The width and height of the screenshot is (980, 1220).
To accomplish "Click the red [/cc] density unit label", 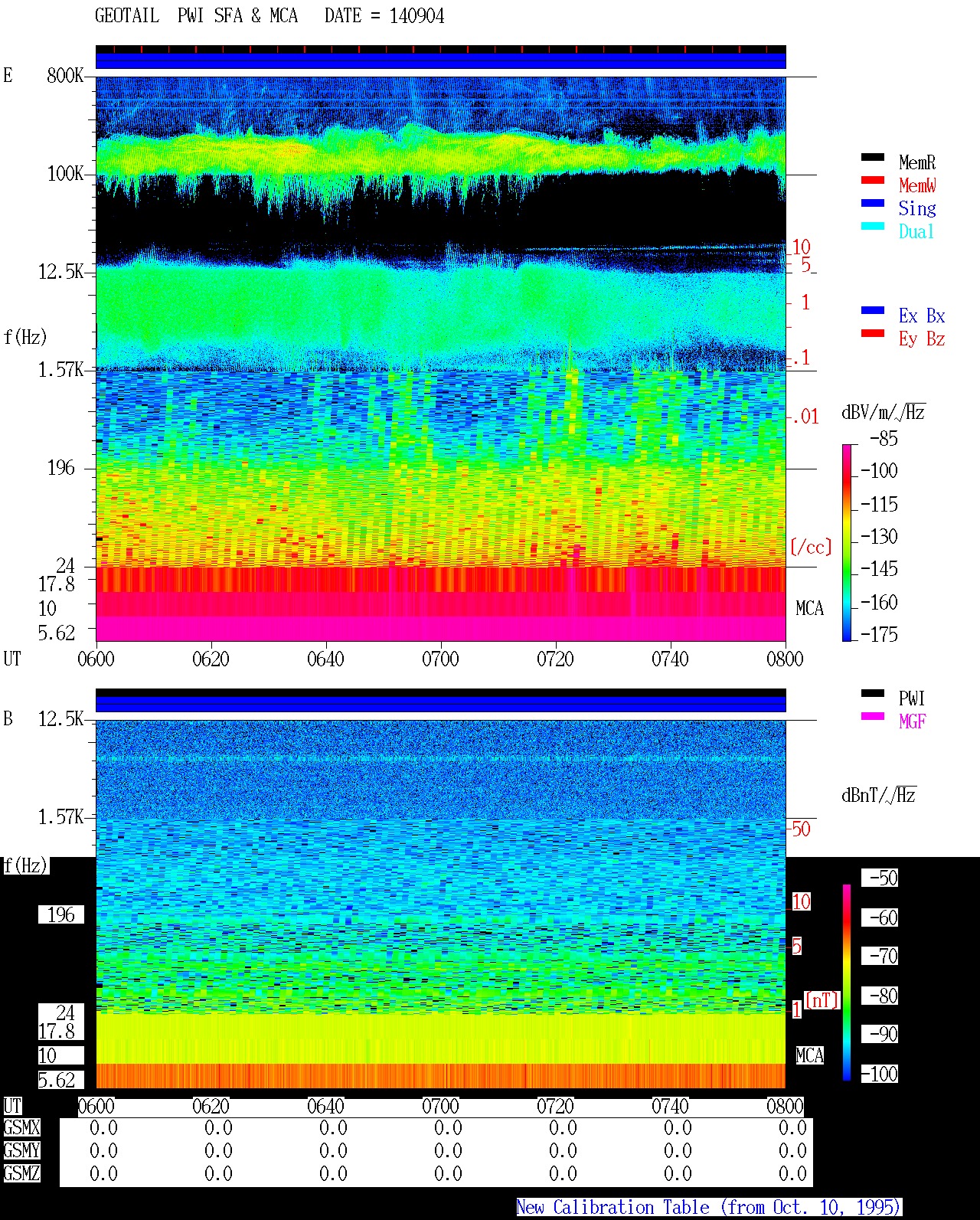I will [x=811, y=547].
